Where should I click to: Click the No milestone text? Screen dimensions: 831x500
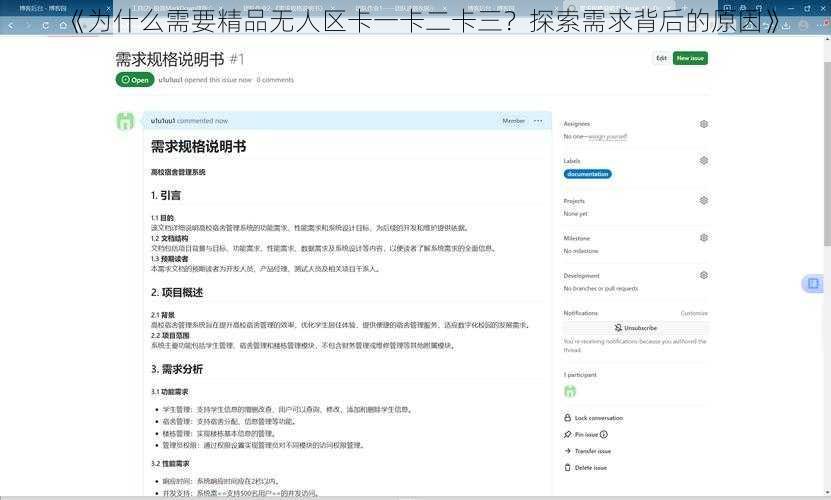tap(581, 251)
